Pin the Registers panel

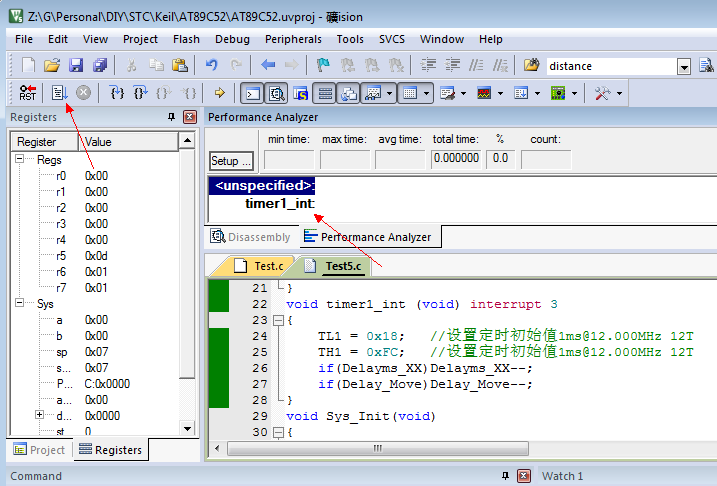coord(171,117)
